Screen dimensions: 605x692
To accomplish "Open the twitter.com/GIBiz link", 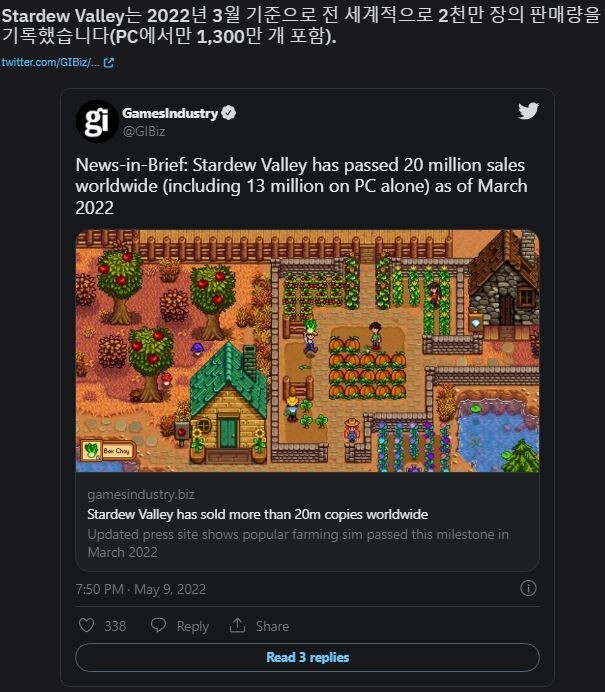I will click(50, 62).
